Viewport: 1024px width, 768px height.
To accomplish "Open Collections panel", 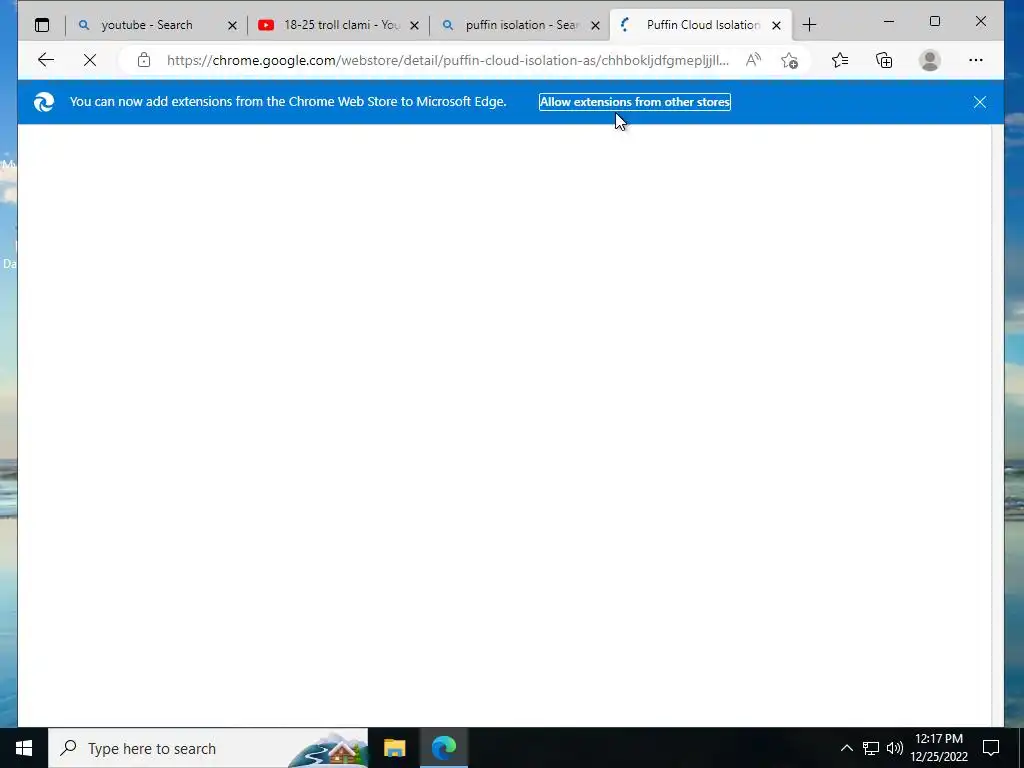I will point(884,60).
